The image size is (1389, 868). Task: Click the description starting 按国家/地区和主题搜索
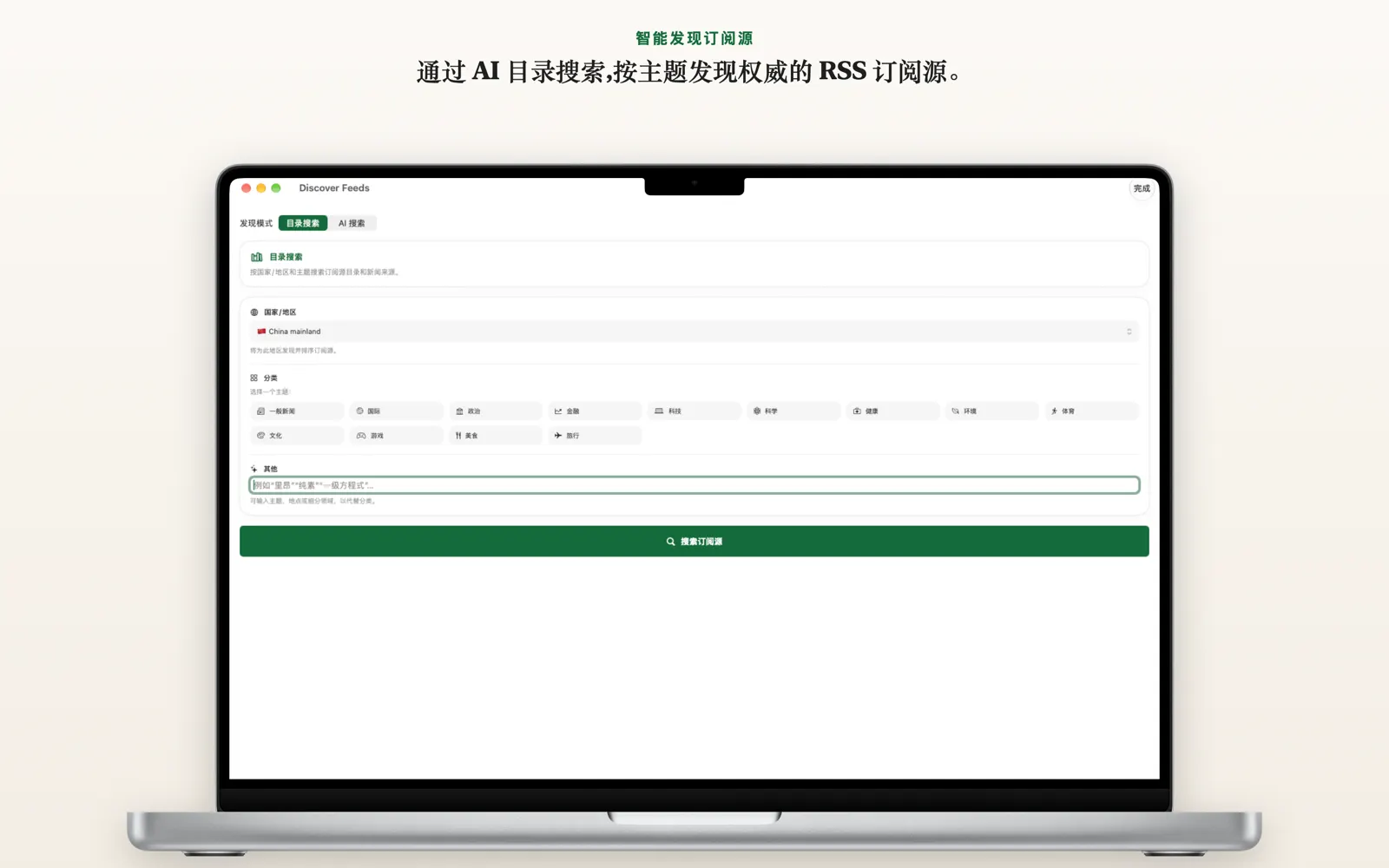tap(325, 273)
